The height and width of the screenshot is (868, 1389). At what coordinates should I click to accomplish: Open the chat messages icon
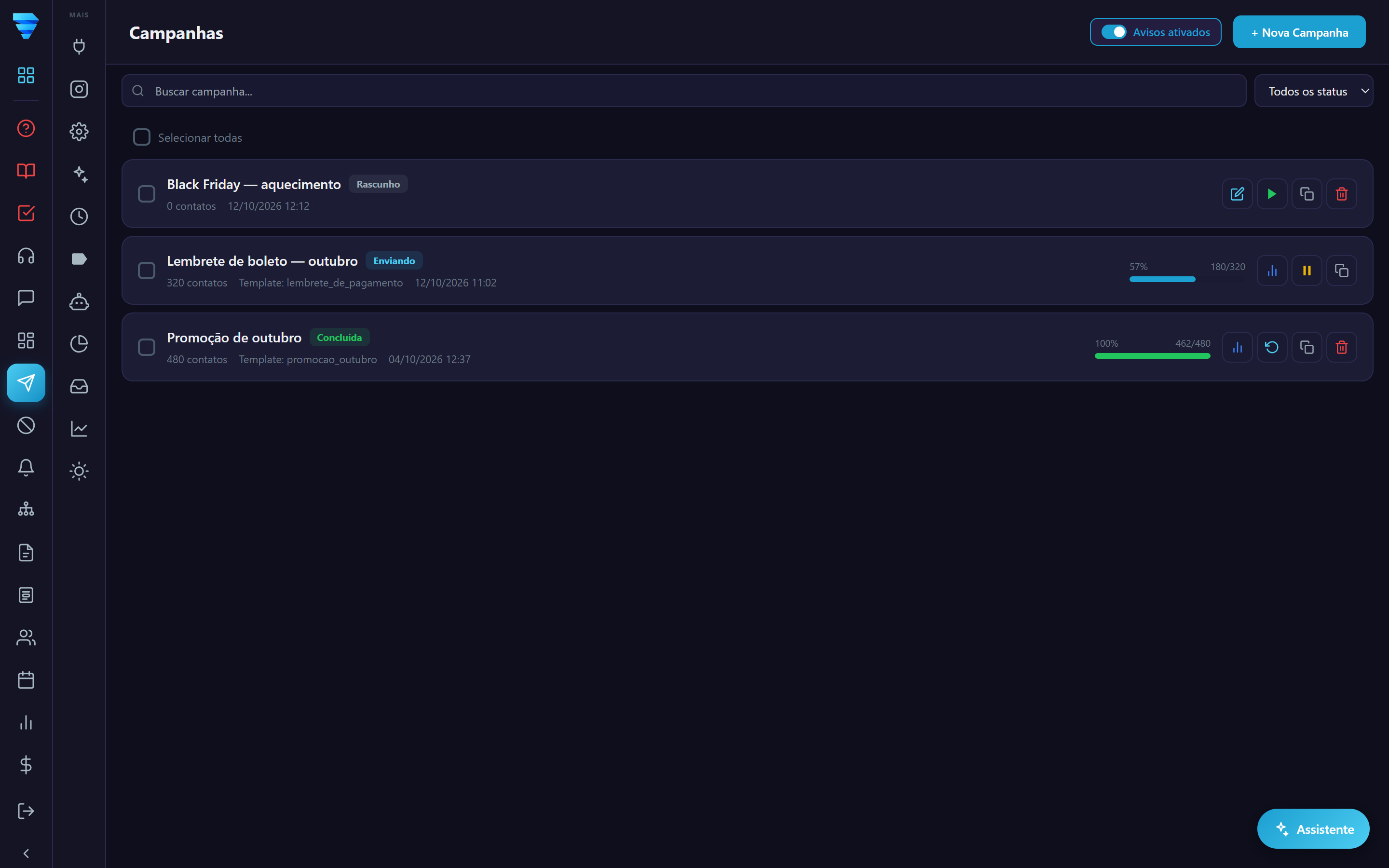tap(26, 298)
